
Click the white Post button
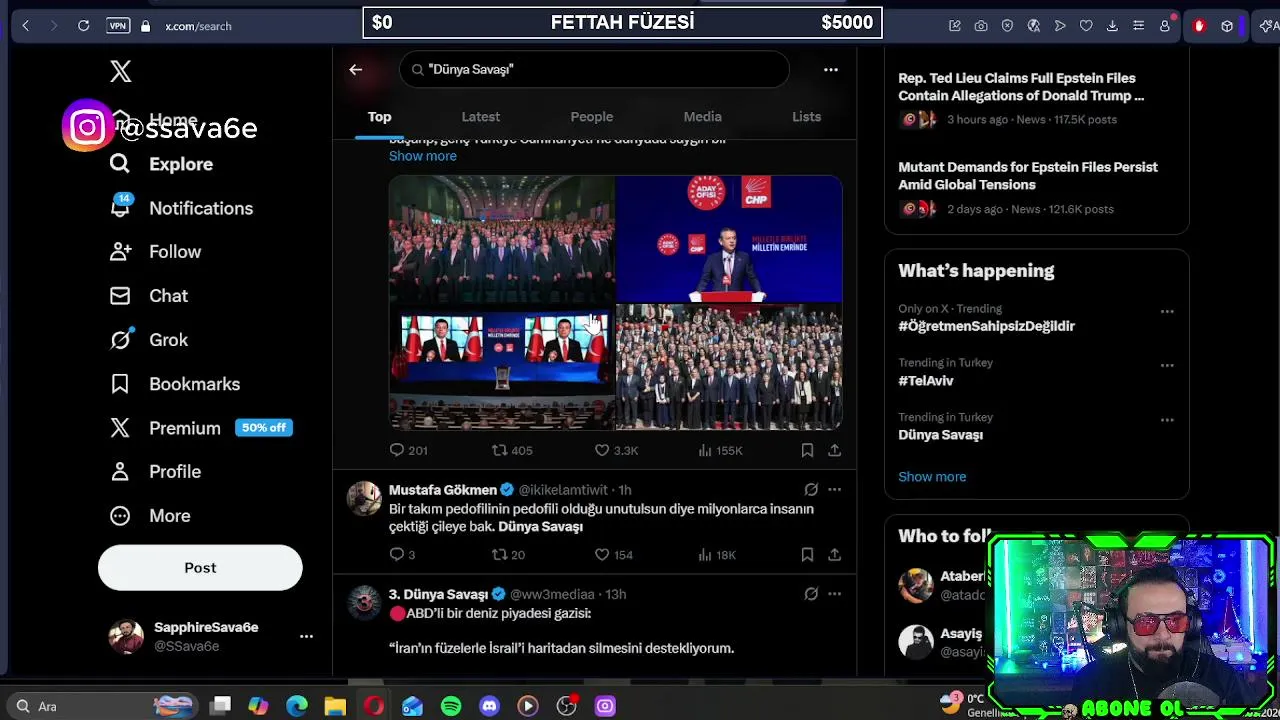[200, 567]
